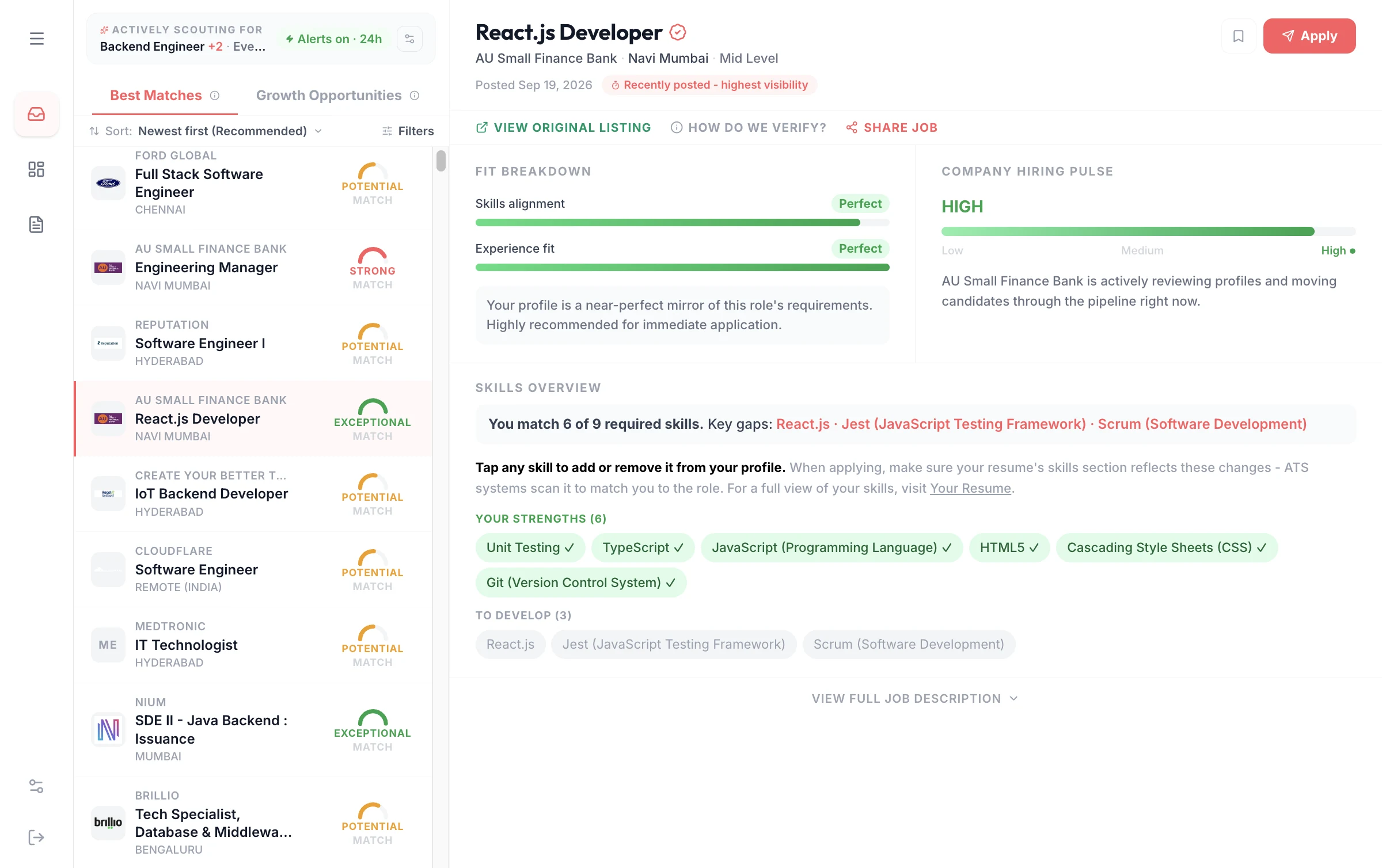
Task: Switch to Best Matches tab
Action: point(165,96)
